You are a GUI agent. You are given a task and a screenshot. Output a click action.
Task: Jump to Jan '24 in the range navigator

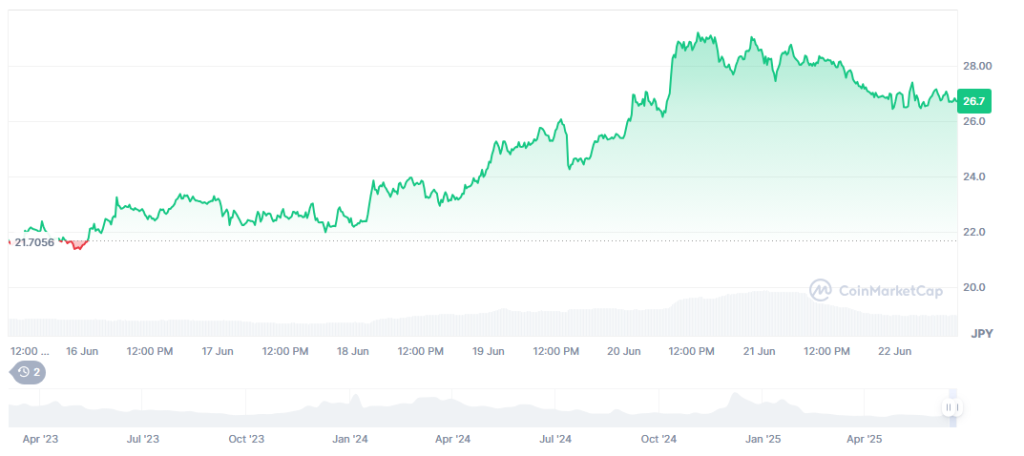(x=350, y=438)
